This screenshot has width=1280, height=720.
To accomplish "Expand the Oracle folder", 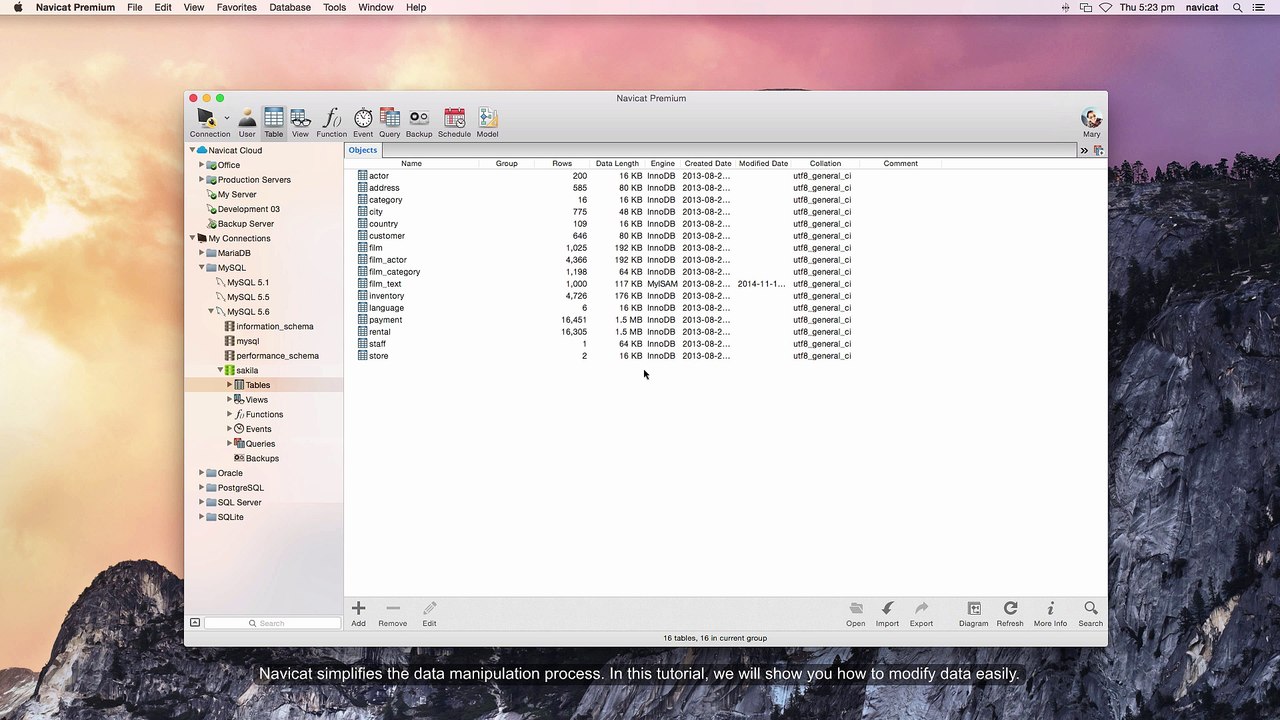I will pyautogui.click(x=201, y=473).
